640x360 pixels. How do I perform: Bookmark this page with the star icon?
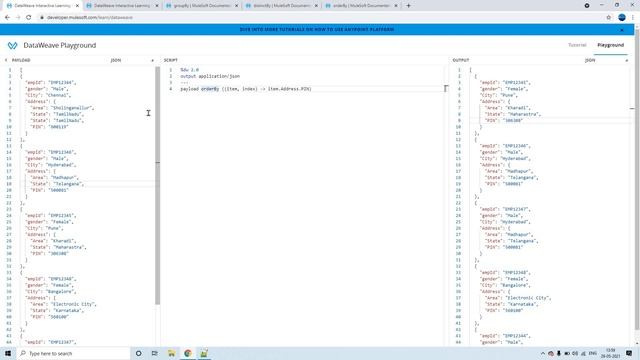[x=609, y=18]
